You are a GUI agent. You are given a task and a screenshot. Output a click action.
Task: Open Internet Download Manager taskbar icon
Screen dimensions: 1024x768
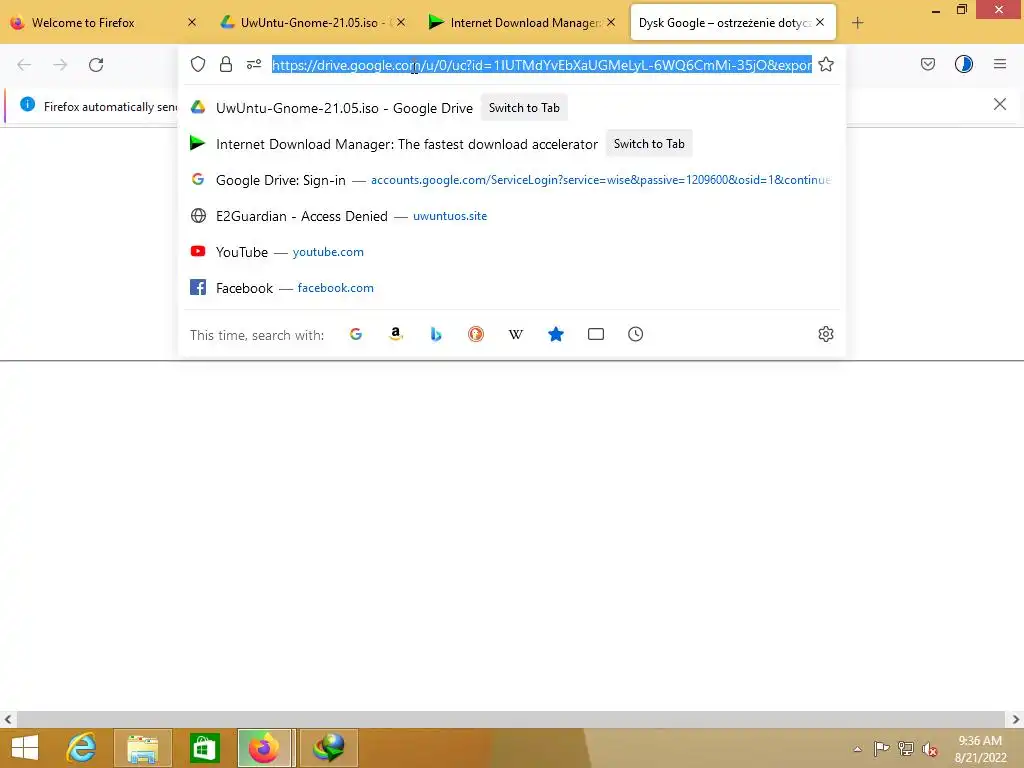(328, 748)
